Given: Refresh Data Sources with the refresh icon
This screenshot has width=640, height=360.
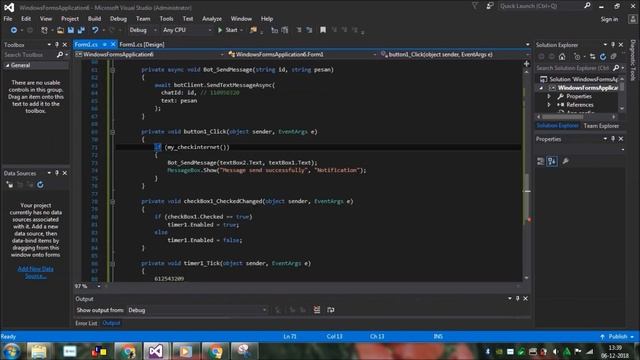Looking at the screenshot, I should [40, 185].
